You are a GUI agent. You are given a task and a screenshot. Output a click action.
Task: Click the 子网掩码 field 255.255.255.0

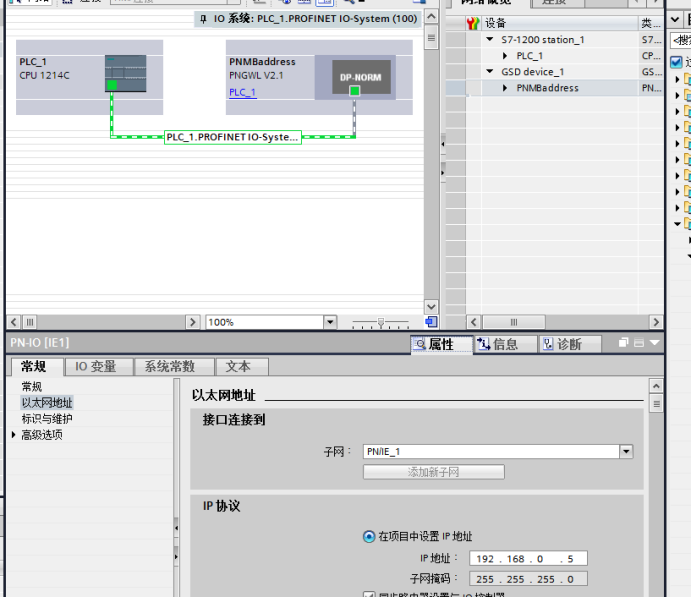coord(528,579)
